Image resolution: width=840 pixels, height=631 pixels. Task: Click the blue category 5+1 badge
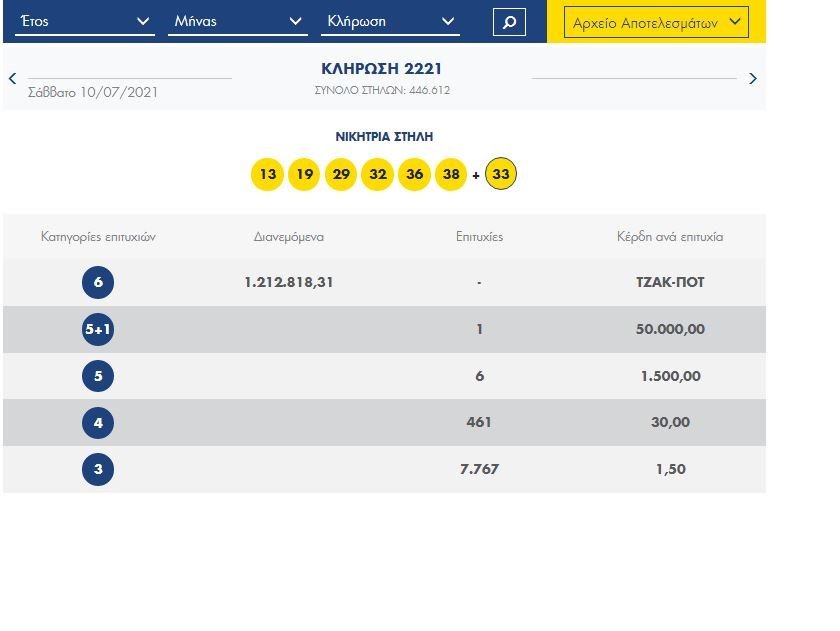tap(98, 329)
